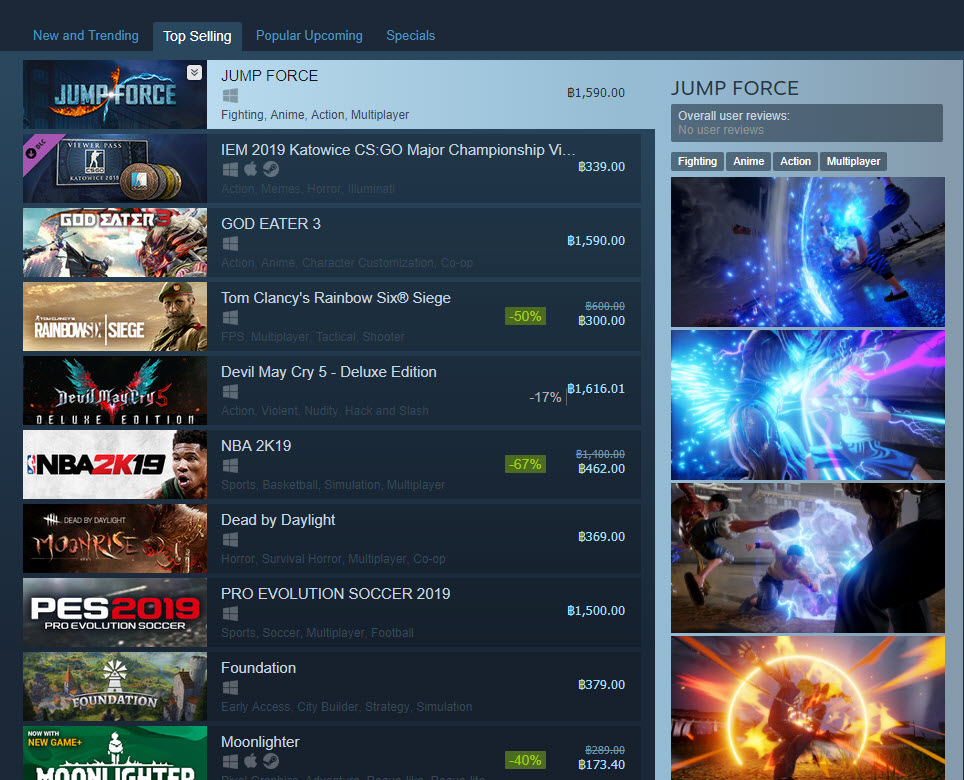
Task: Click the ฿1,500.00 price for PRO EVOLUTION SOCCER 2019
Action: tap(596, 610)
